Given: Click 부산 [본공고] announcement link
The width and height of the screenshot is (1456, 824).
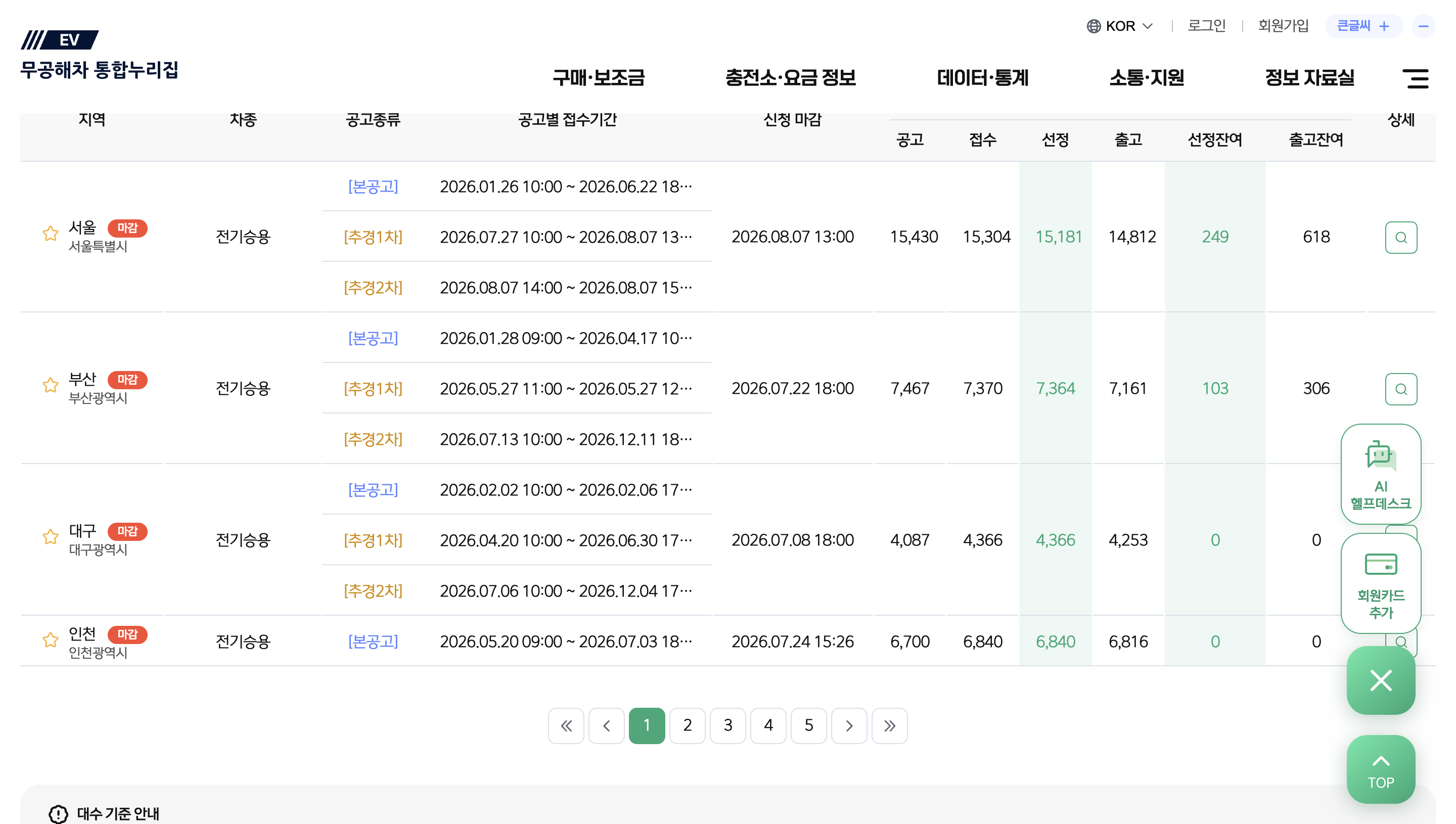Looking at the screenshot, I should coord(373,338).
